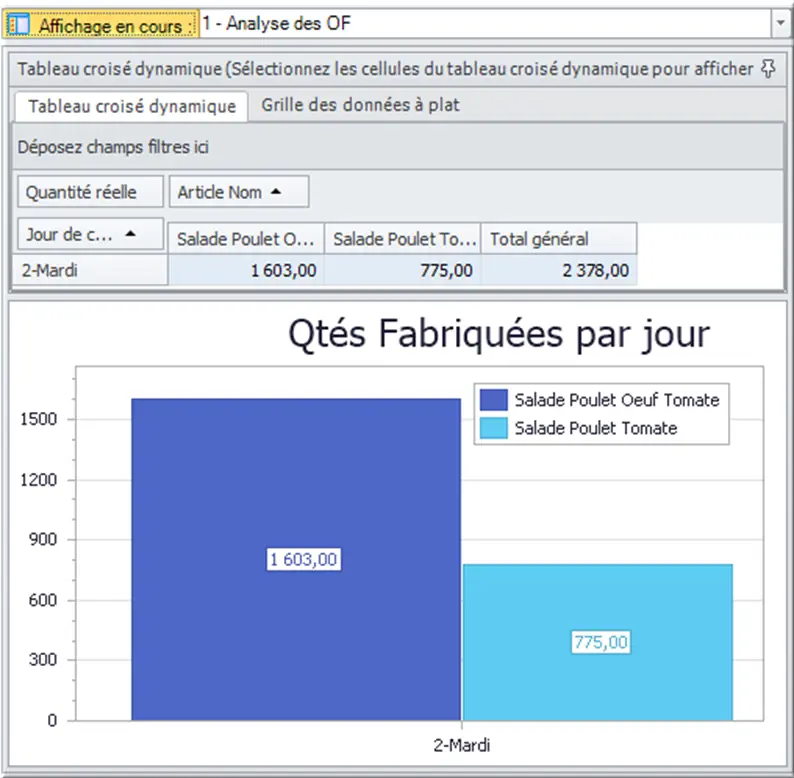Viewport: 794px width, 778px height.
Task: Toggle the Jour de c... sort arrow
Action: pyautogui.click(x=131, y=234)
